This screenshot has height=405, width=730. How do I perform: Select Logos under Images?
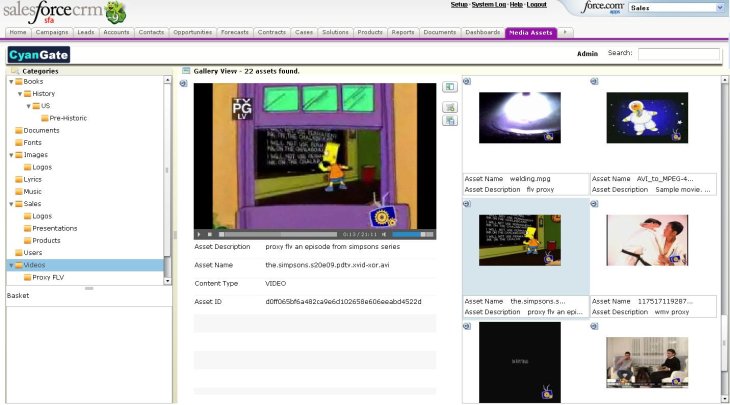(x=42, y=167)
